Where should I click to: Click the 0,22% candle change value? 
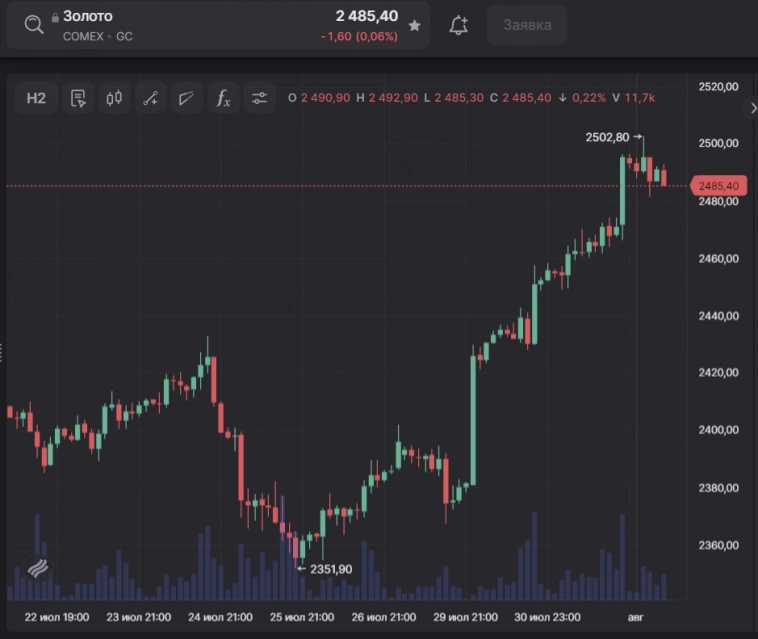(588, 98)
